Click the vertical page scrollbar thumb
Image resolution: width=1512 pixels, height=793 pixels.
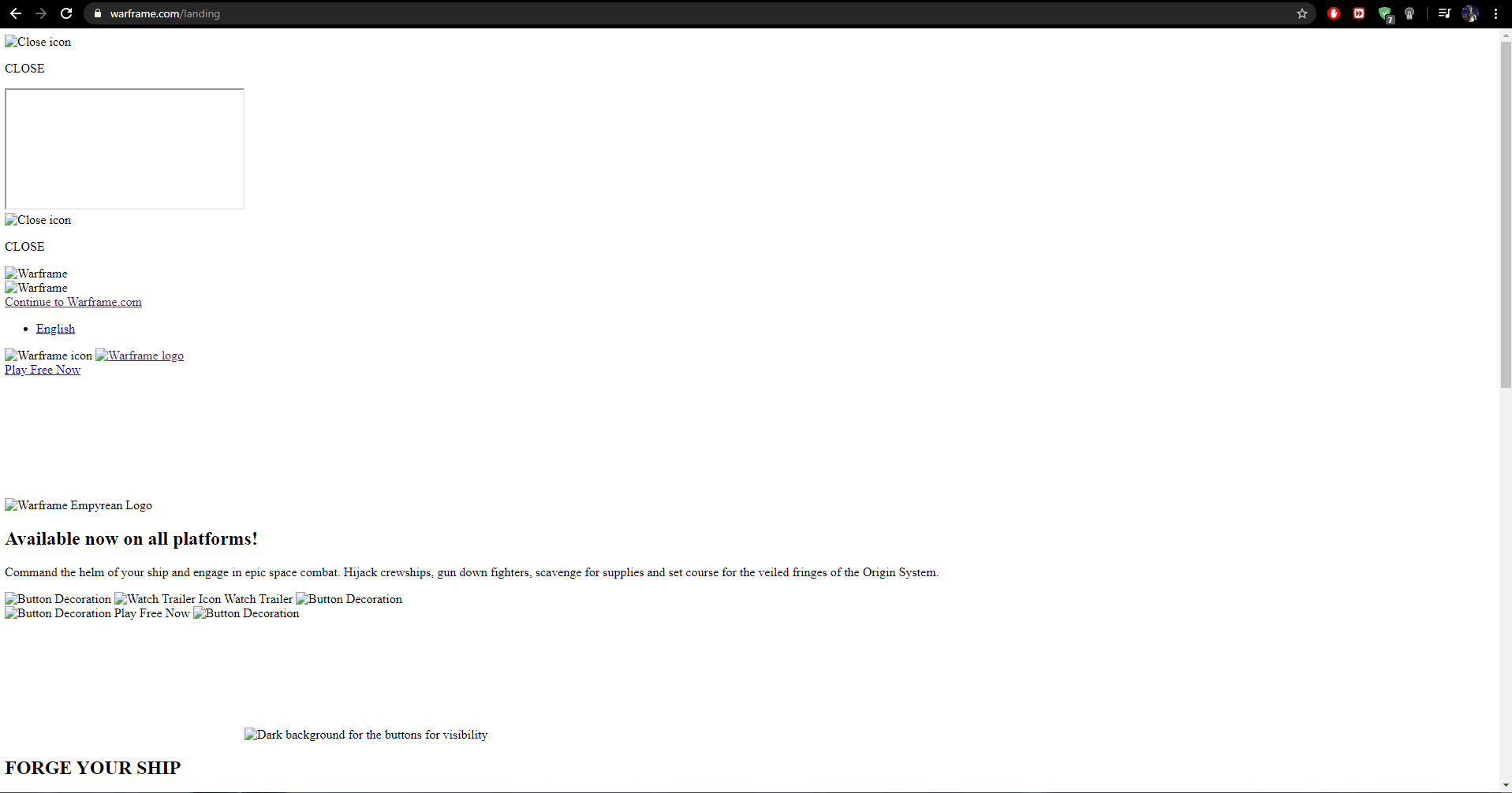click(x=1505, y=213)
